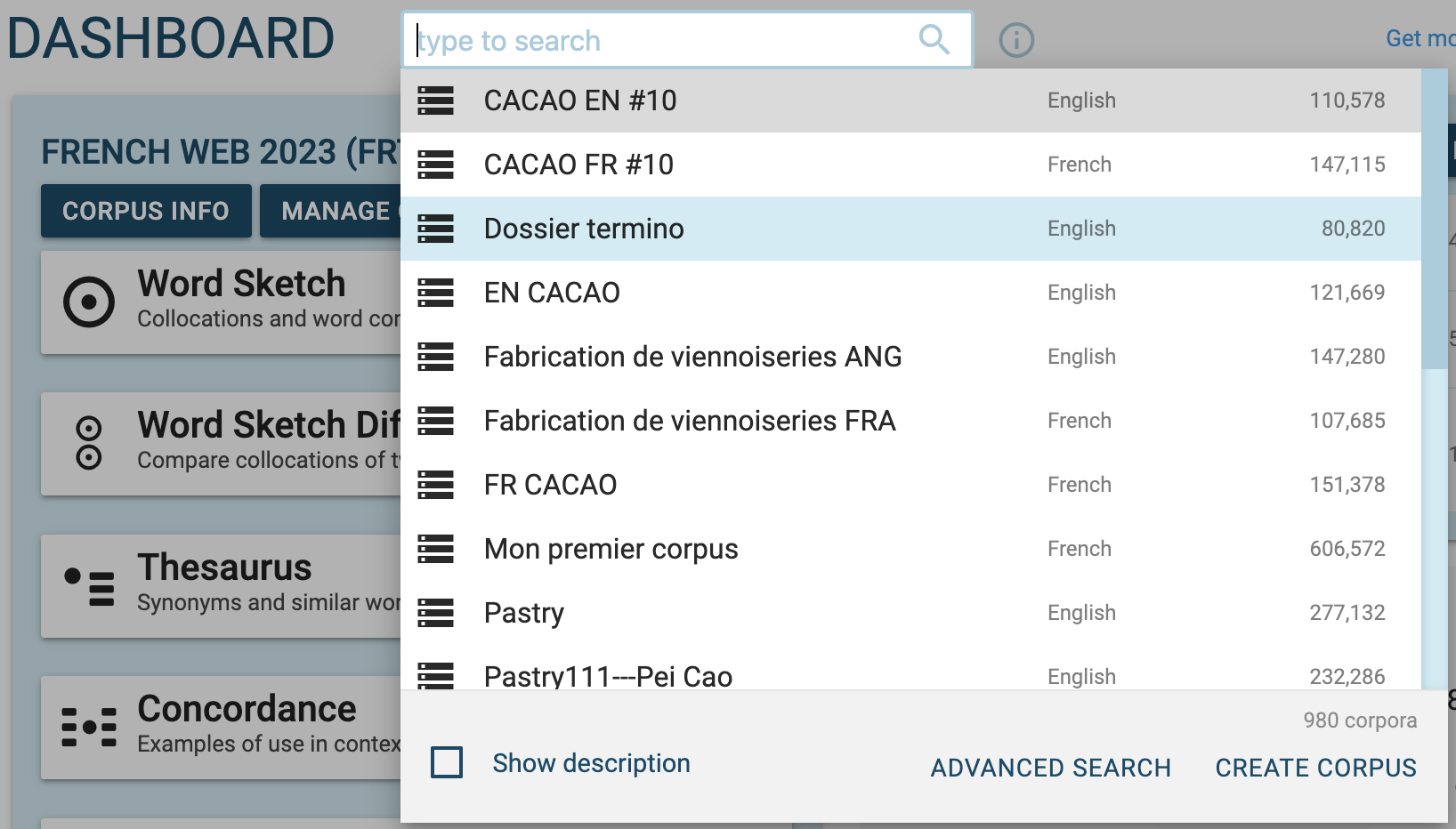Screen dimensions: 1456x829
Task: Select the CACAO EN #10 corpus
Action: tap(910, 101)
